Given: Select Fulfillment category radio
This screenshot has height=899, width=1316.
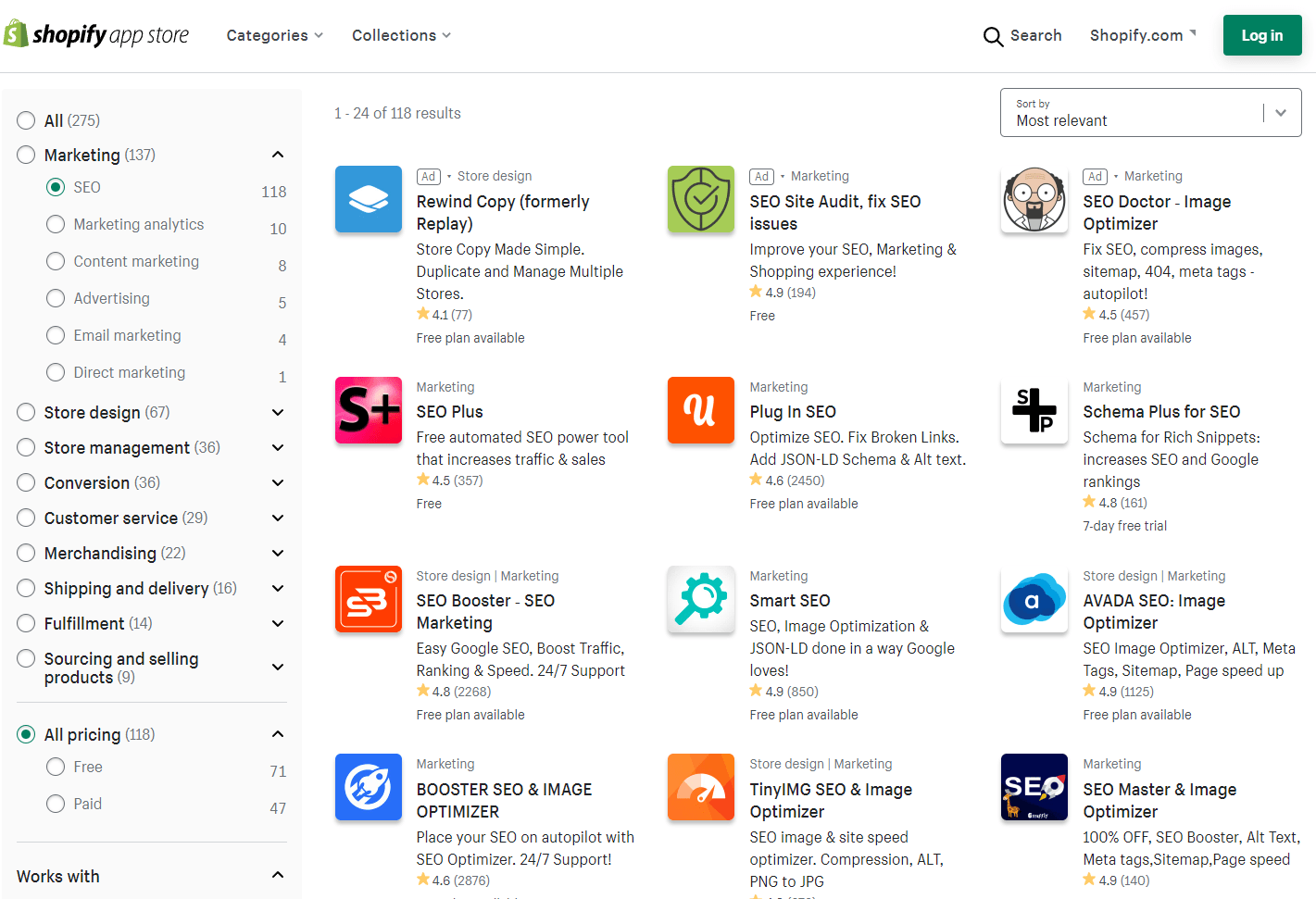Looking at the screenshot, I should point(26,623).
